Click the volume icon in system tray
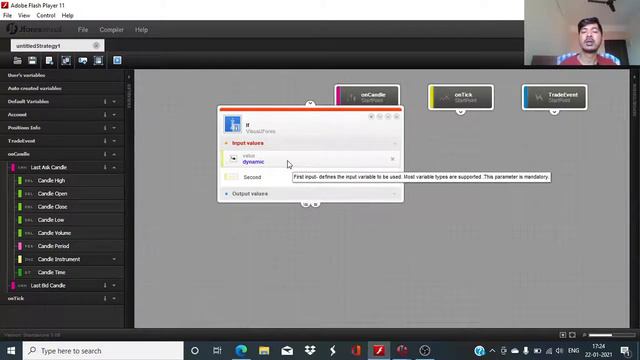This screenshot has height=360, width=640. 559,351
